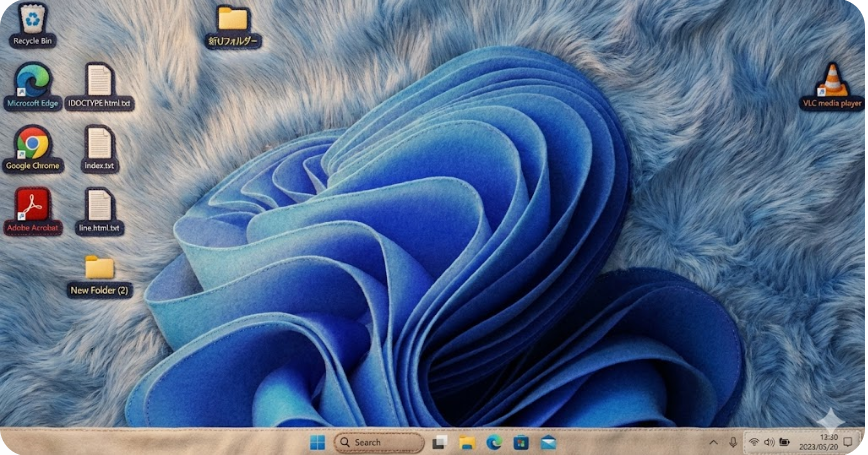The image size is (868, 455).
Task: Open Microsoft Store from the taskbar
Action: pos(521,442)
